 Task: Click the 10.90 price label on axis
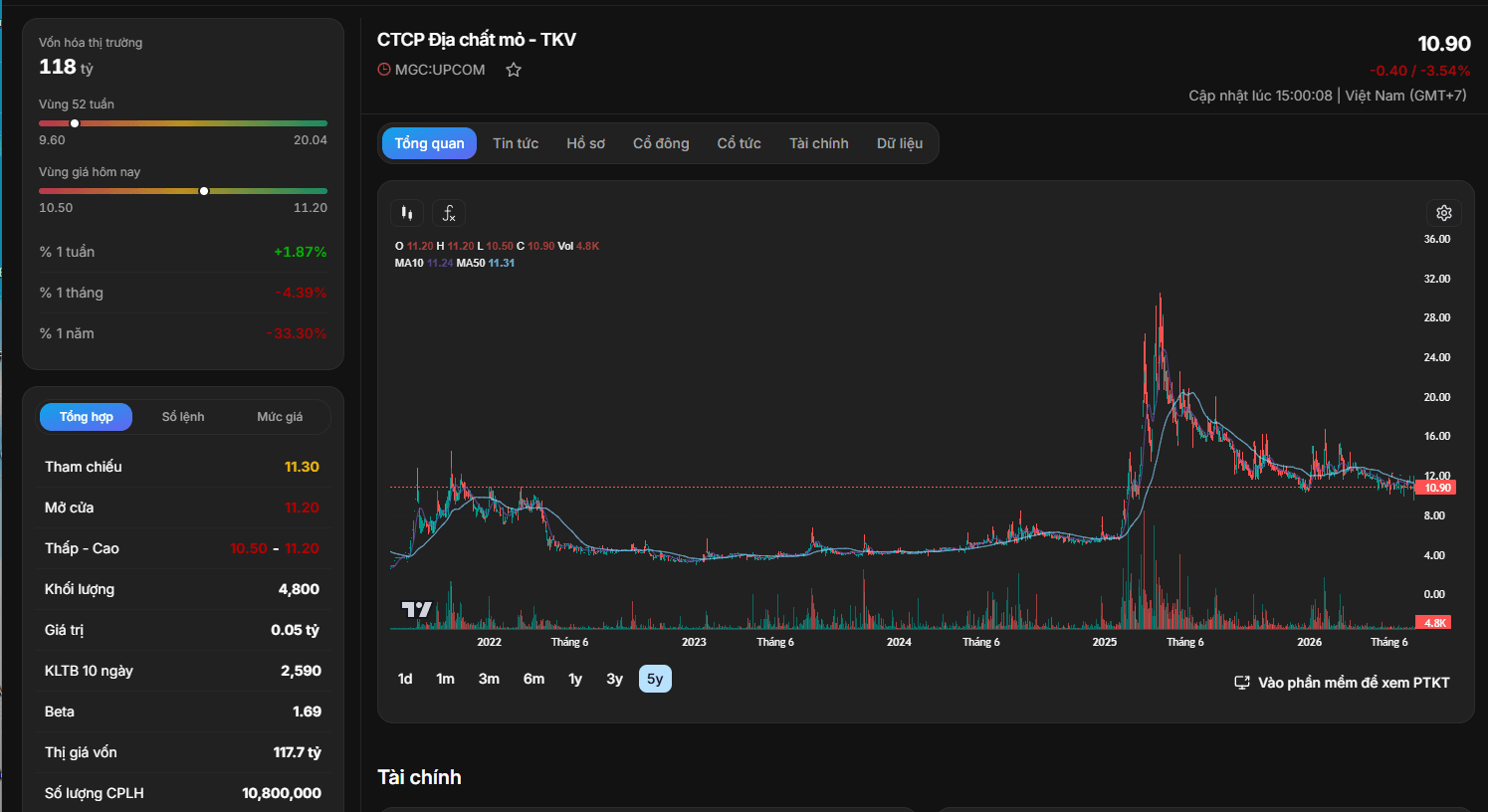tap(1437, 488)
